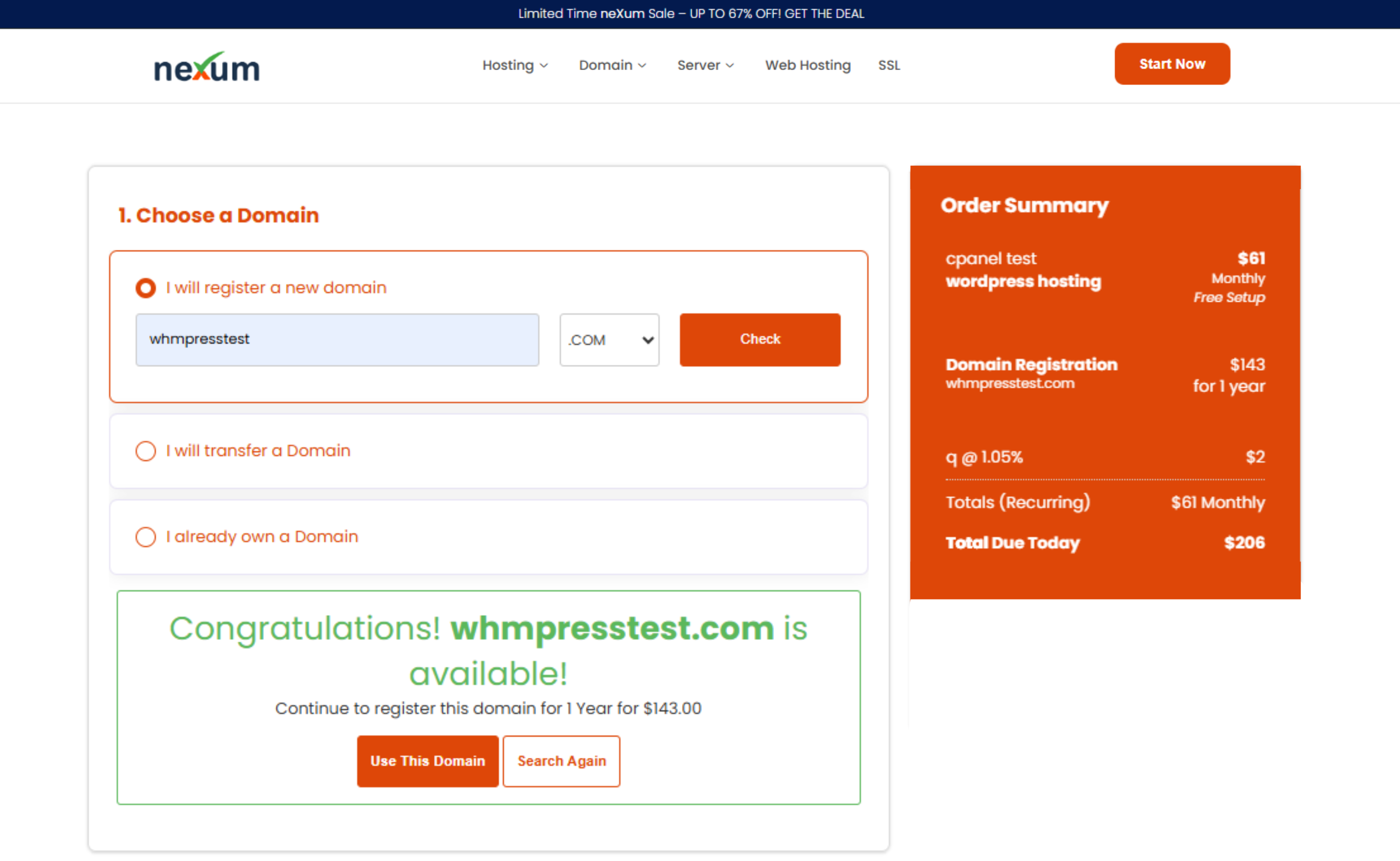The image size is (1400, 861).
Task: Click the domain name input field
Action: (x=337, y=339)
